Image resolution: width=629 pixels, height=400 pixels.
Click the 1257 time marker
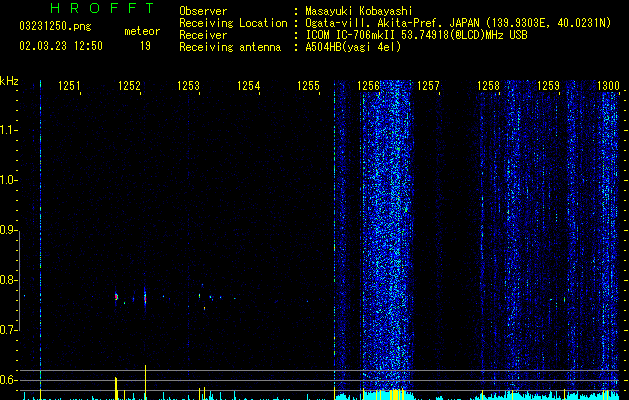coord(428,85)
